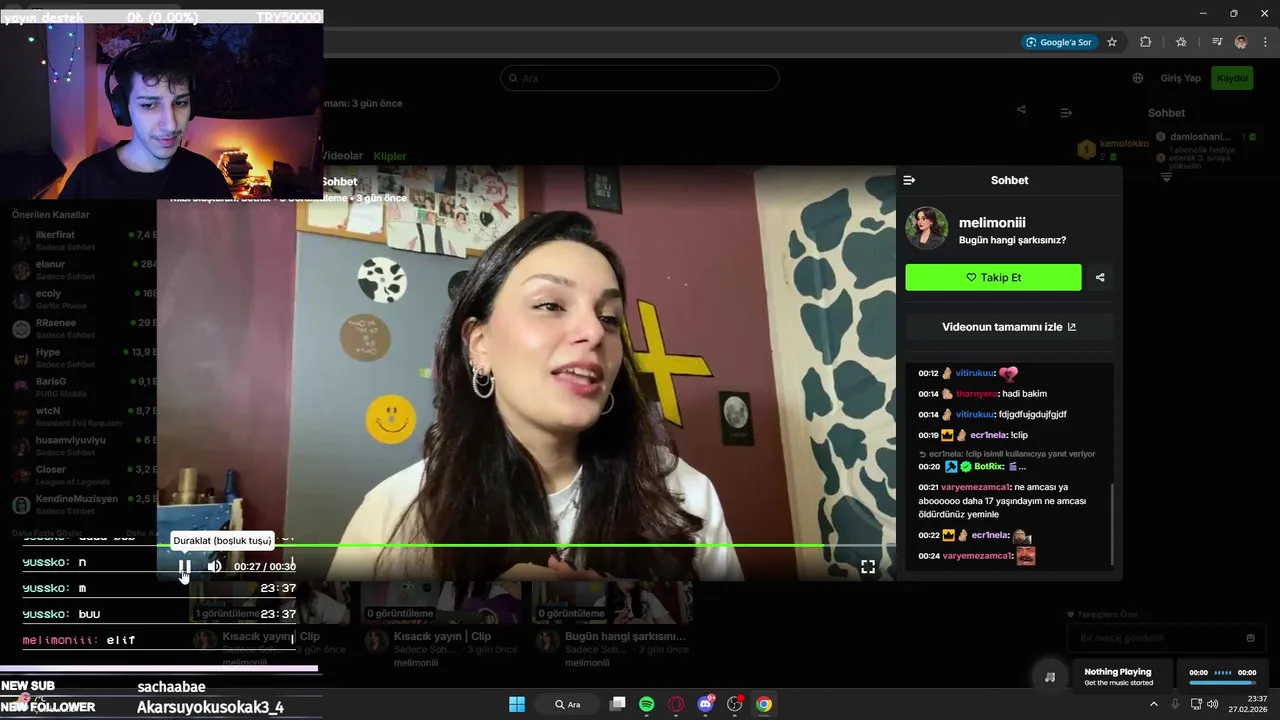Click the background page share icon

(1021, 110)
